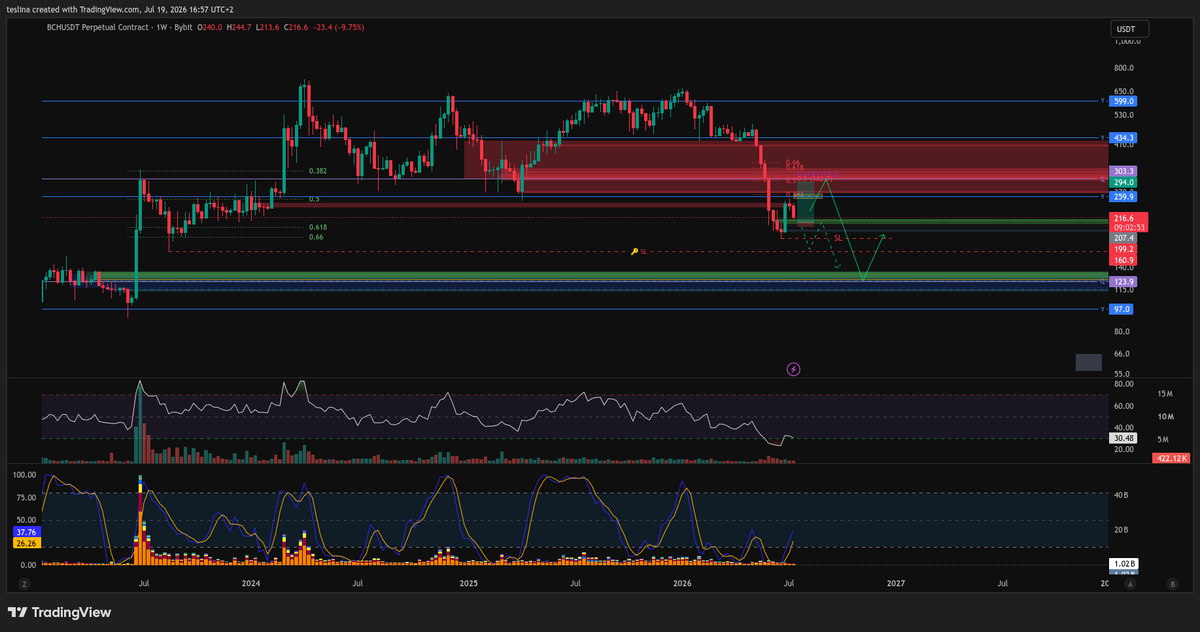Click the BCHUSDT Perpetual Contract symbol title

[96, 27]
